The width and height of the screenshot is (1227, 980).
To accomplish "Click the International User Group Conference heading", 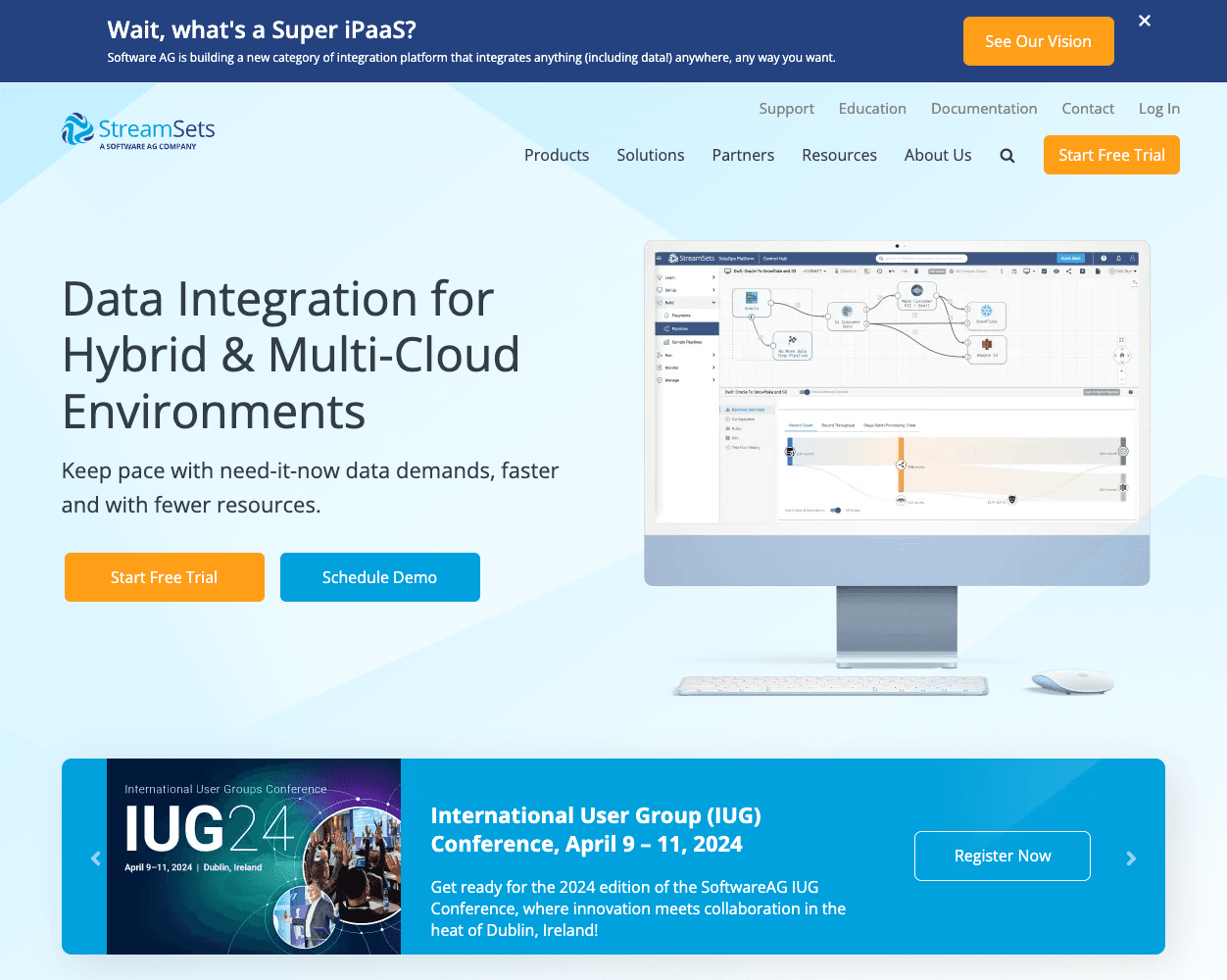I will [596, 830].
